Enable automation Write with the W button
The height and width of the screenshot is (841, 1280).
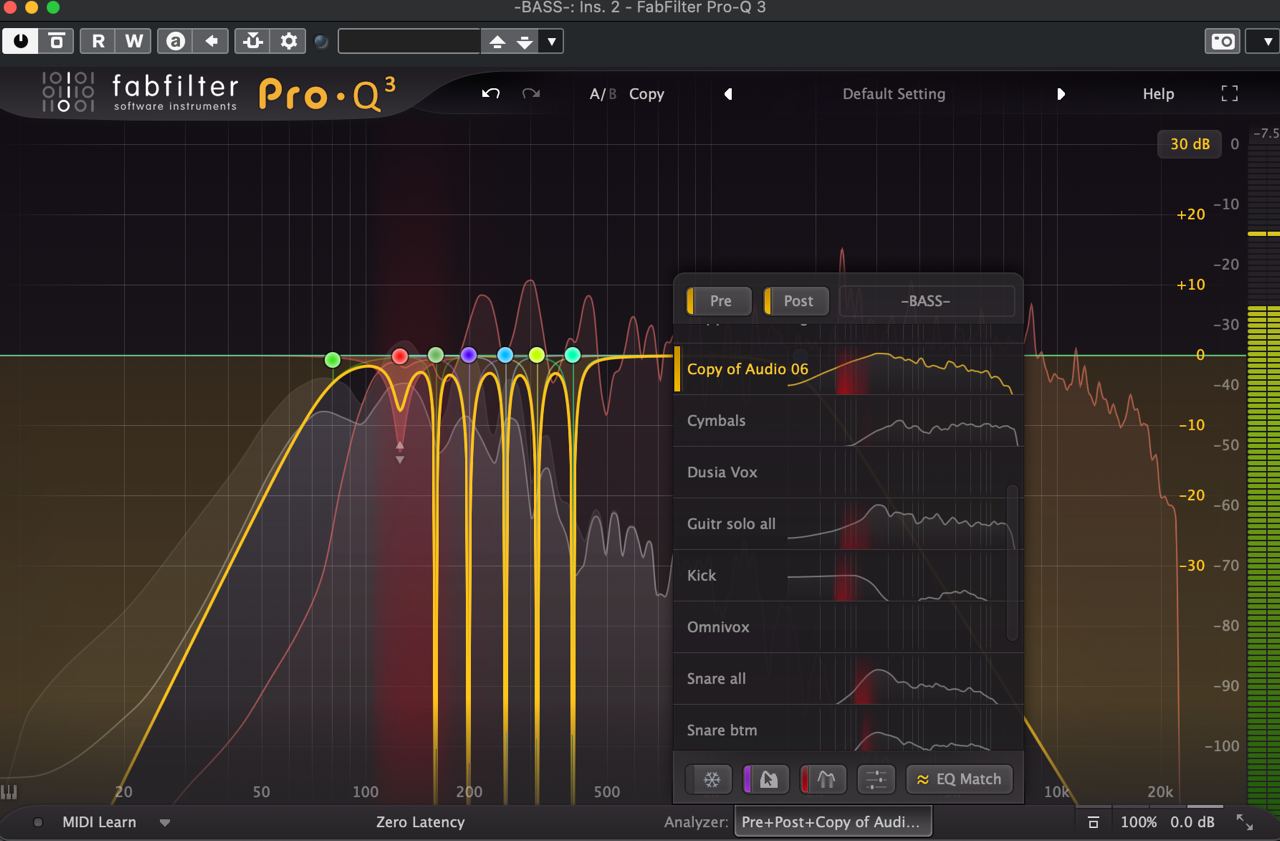(x=134, y=41)
